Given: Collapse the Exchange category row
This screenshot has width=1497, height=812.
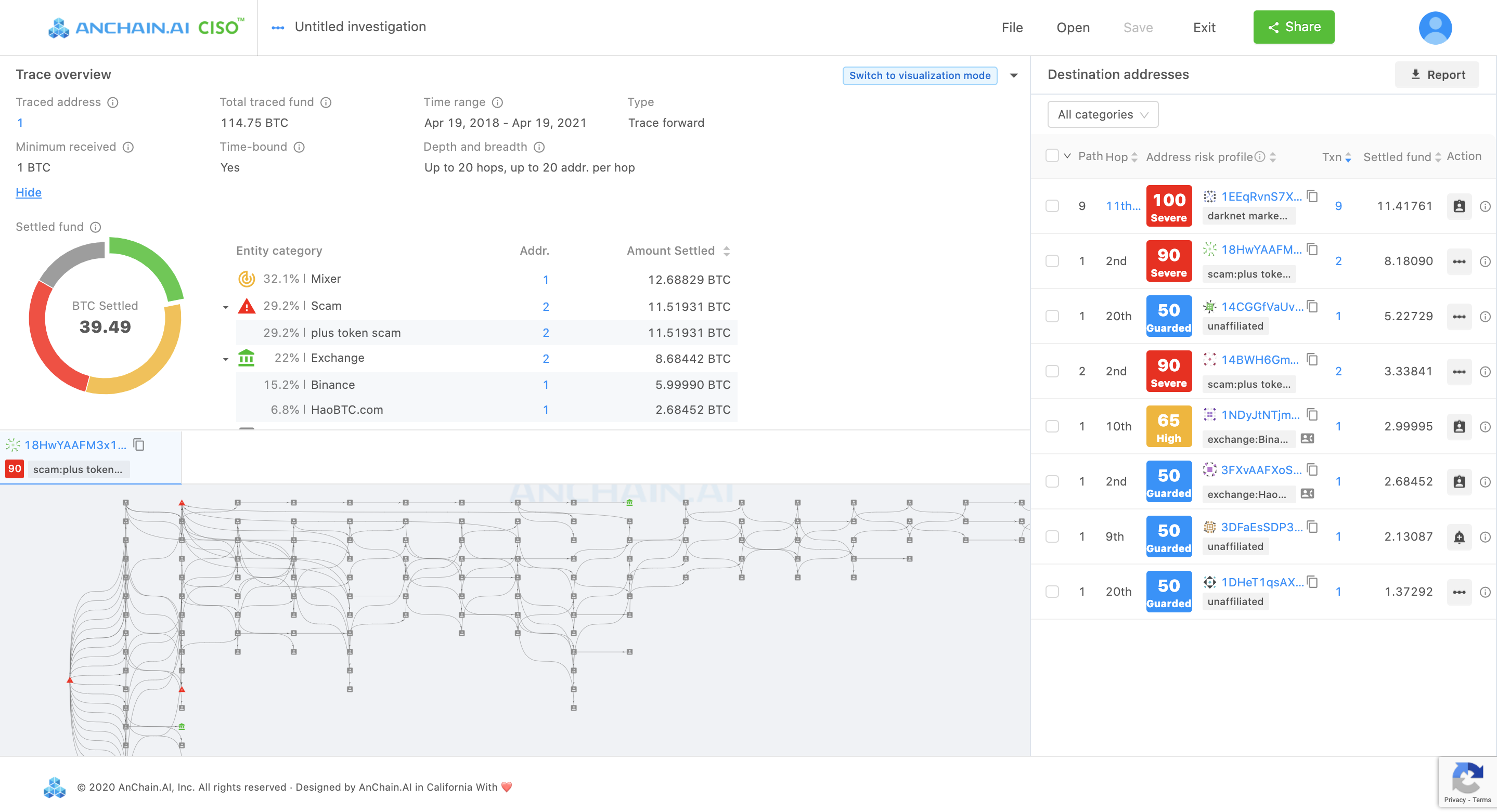Looking at the screenshot, I should click(225, 360).
